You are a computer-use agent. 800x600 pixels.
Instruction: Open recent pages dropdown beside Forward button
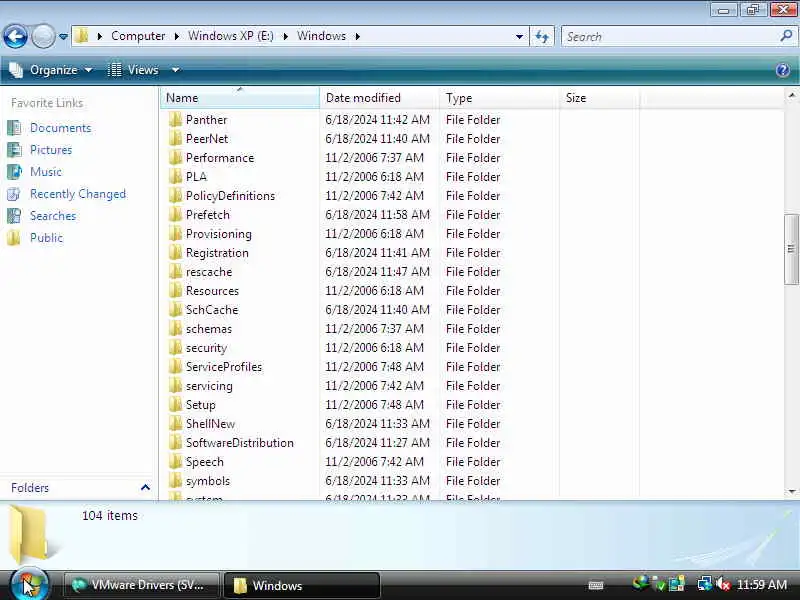63,37
